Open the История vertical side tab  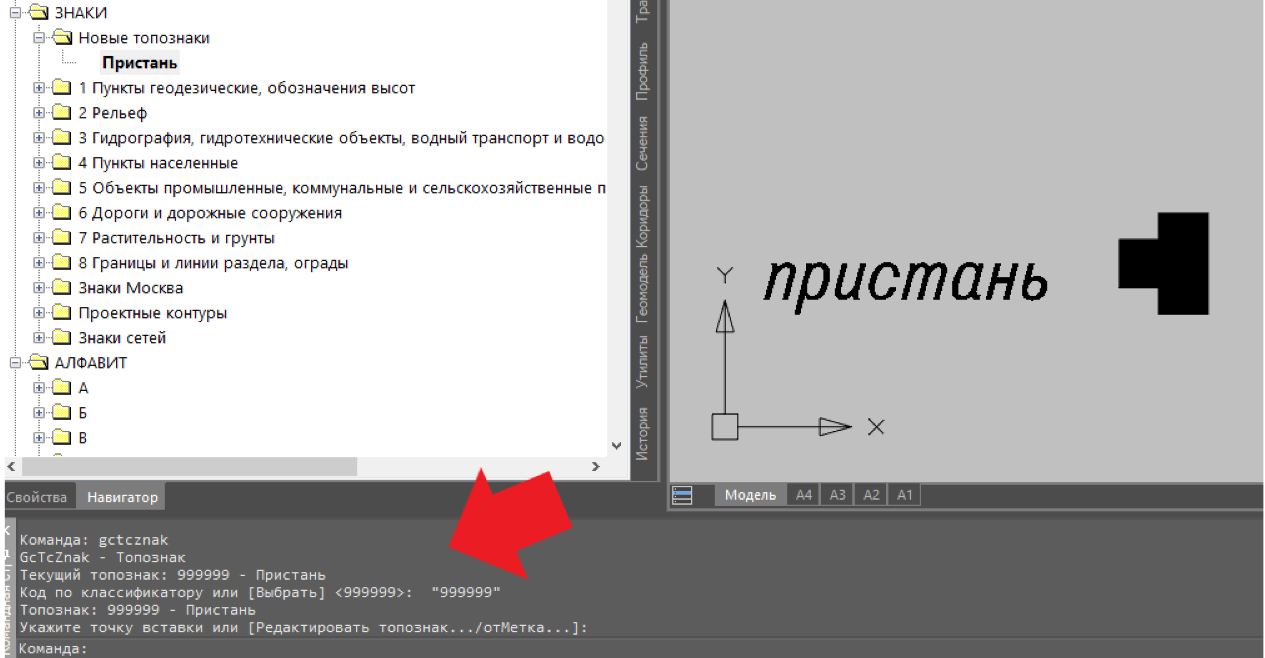pyautogui.click(x=643, y=434)
